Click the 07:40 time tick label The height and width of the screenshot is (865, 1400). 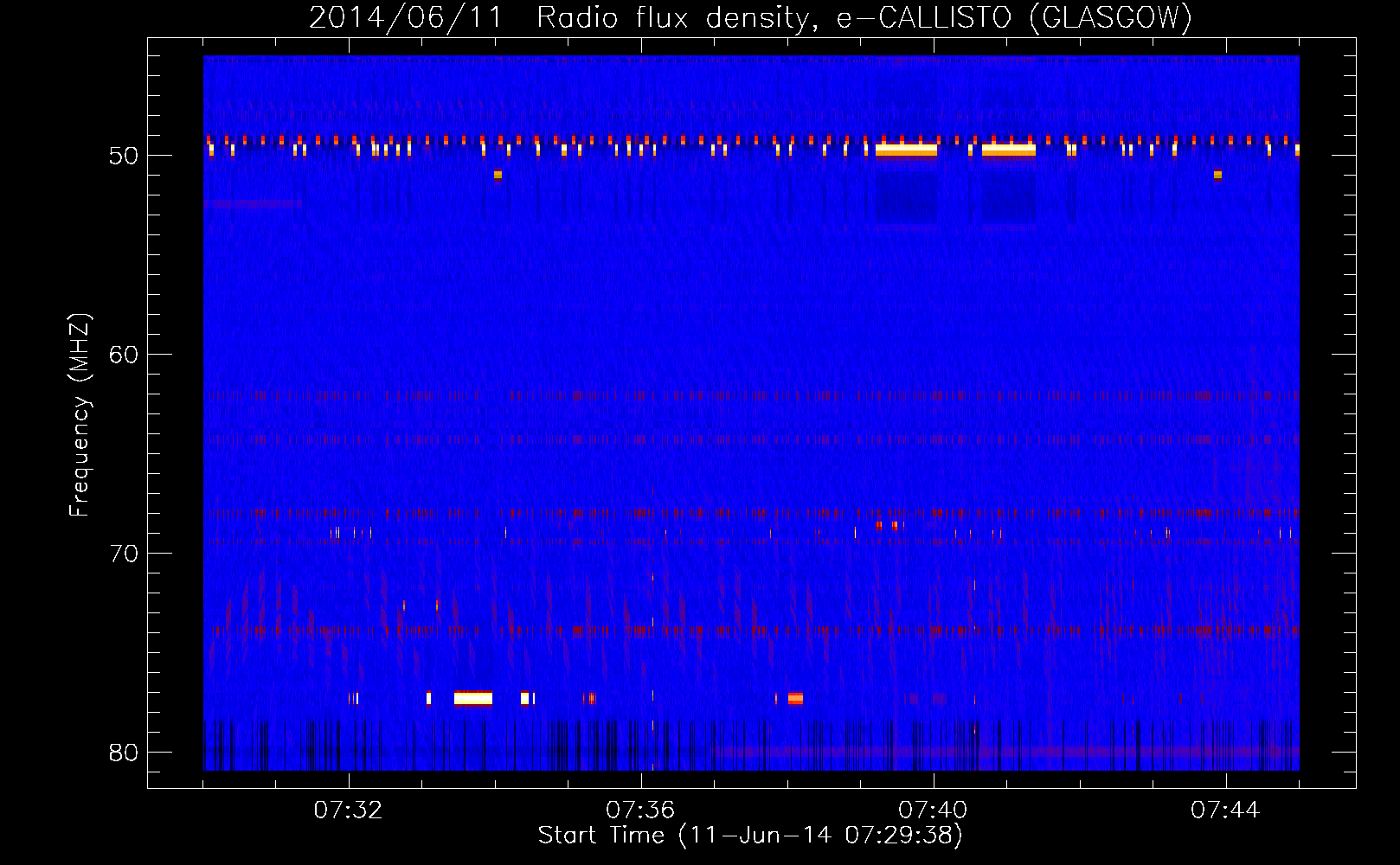(934, 811)
